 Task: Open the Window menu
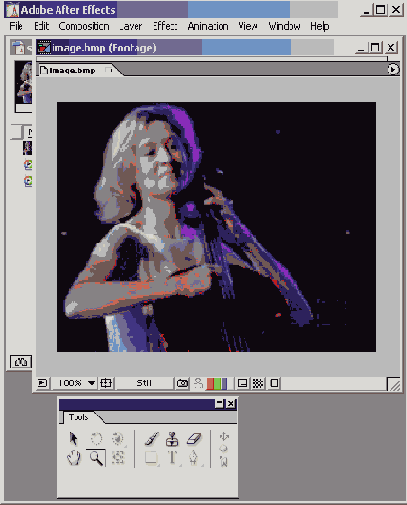[x=284, y=26]
